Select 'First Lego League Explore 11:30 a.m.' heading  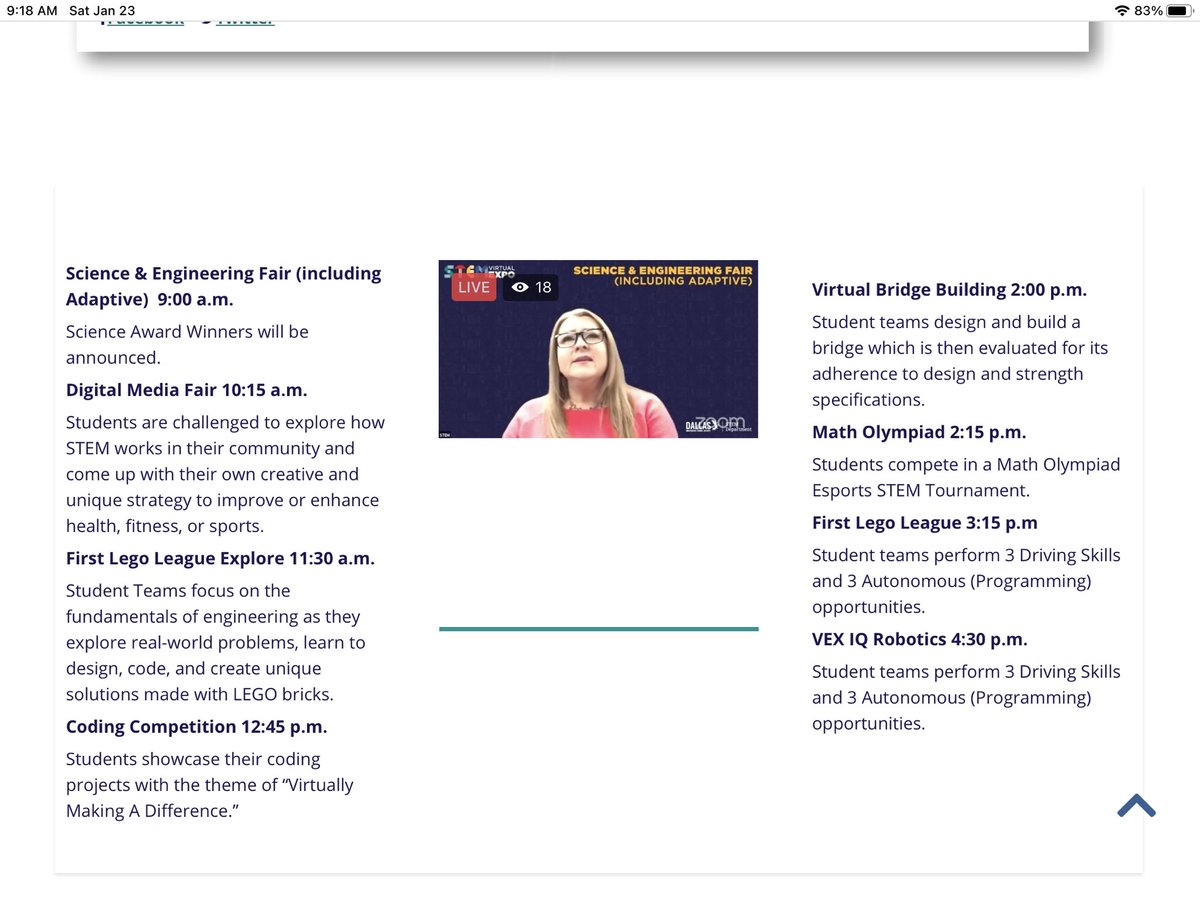click(220, 558)
